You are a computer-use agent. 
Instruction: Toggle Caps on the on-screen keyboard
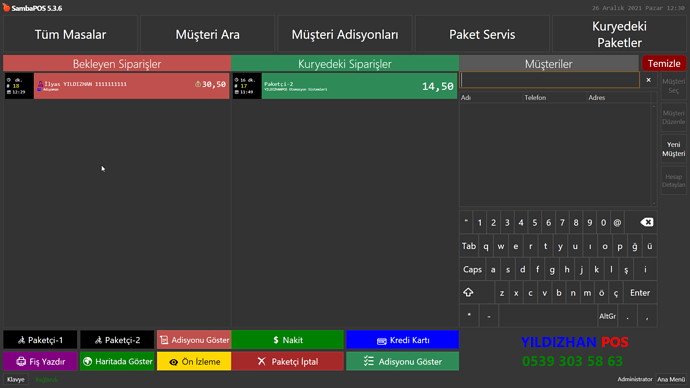472,269
